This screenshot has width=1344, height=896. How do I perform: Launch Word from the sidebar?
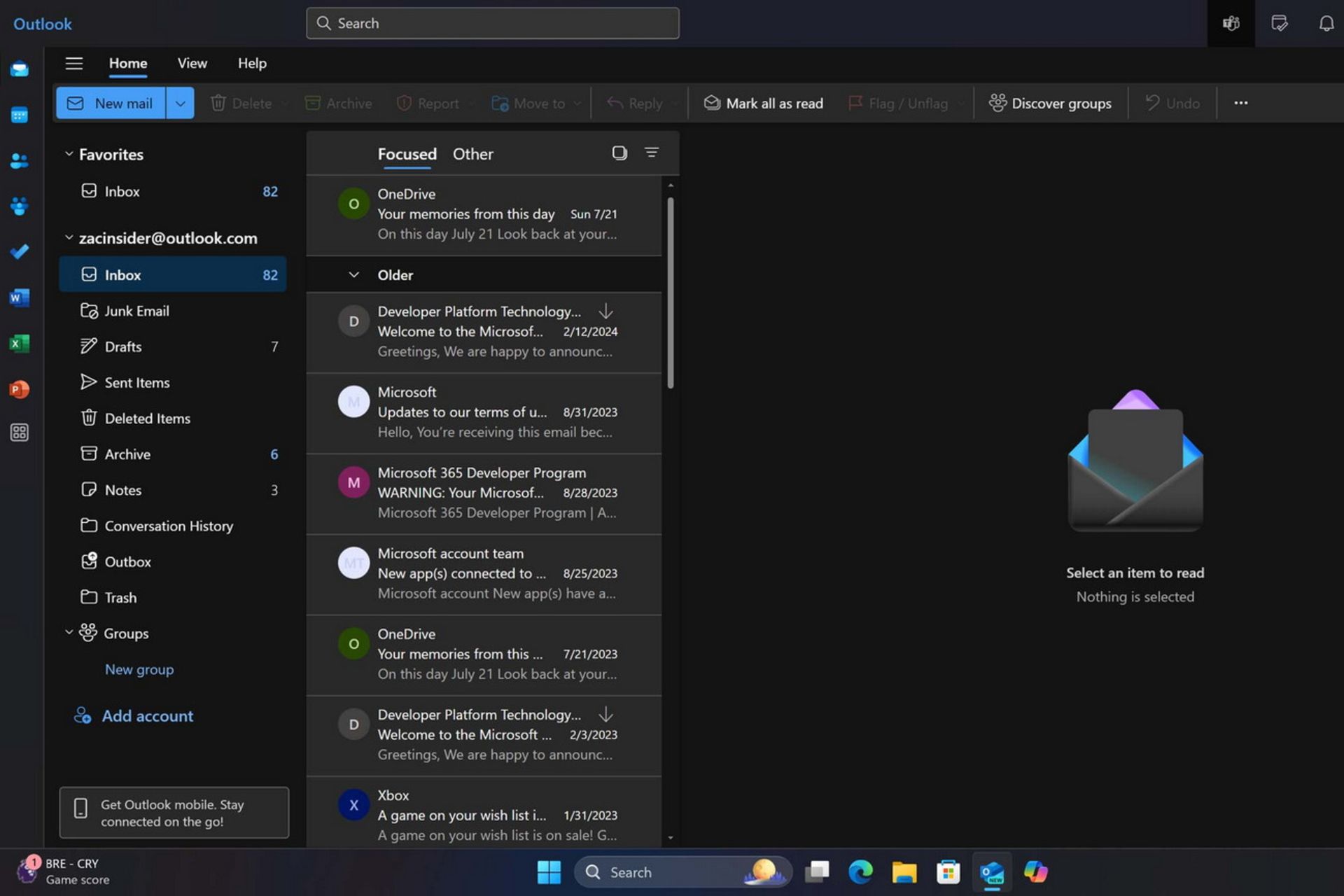[20, 297]
